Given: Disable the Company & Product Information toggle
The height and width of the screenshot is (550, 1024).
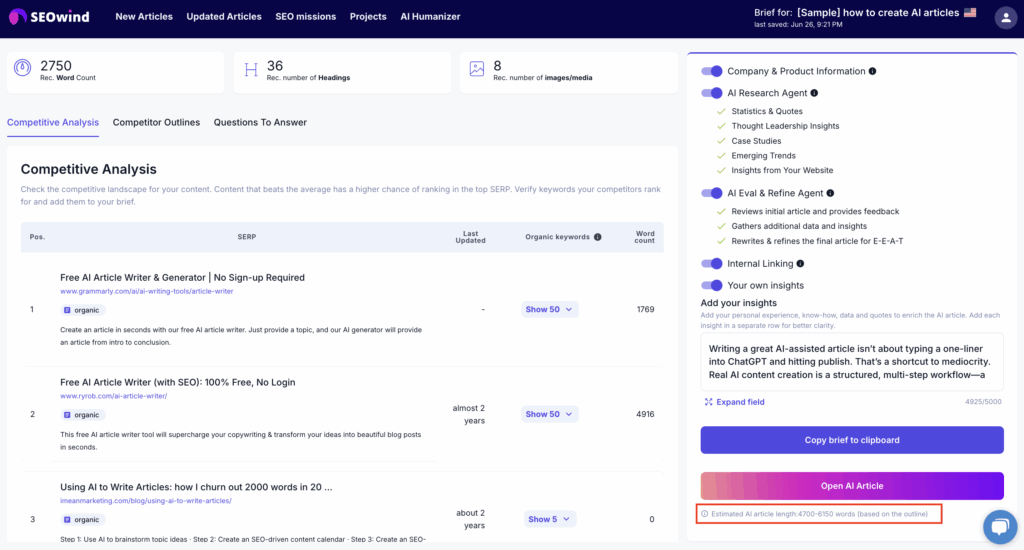Looking at the screenshot, I should tap(712, 71).
